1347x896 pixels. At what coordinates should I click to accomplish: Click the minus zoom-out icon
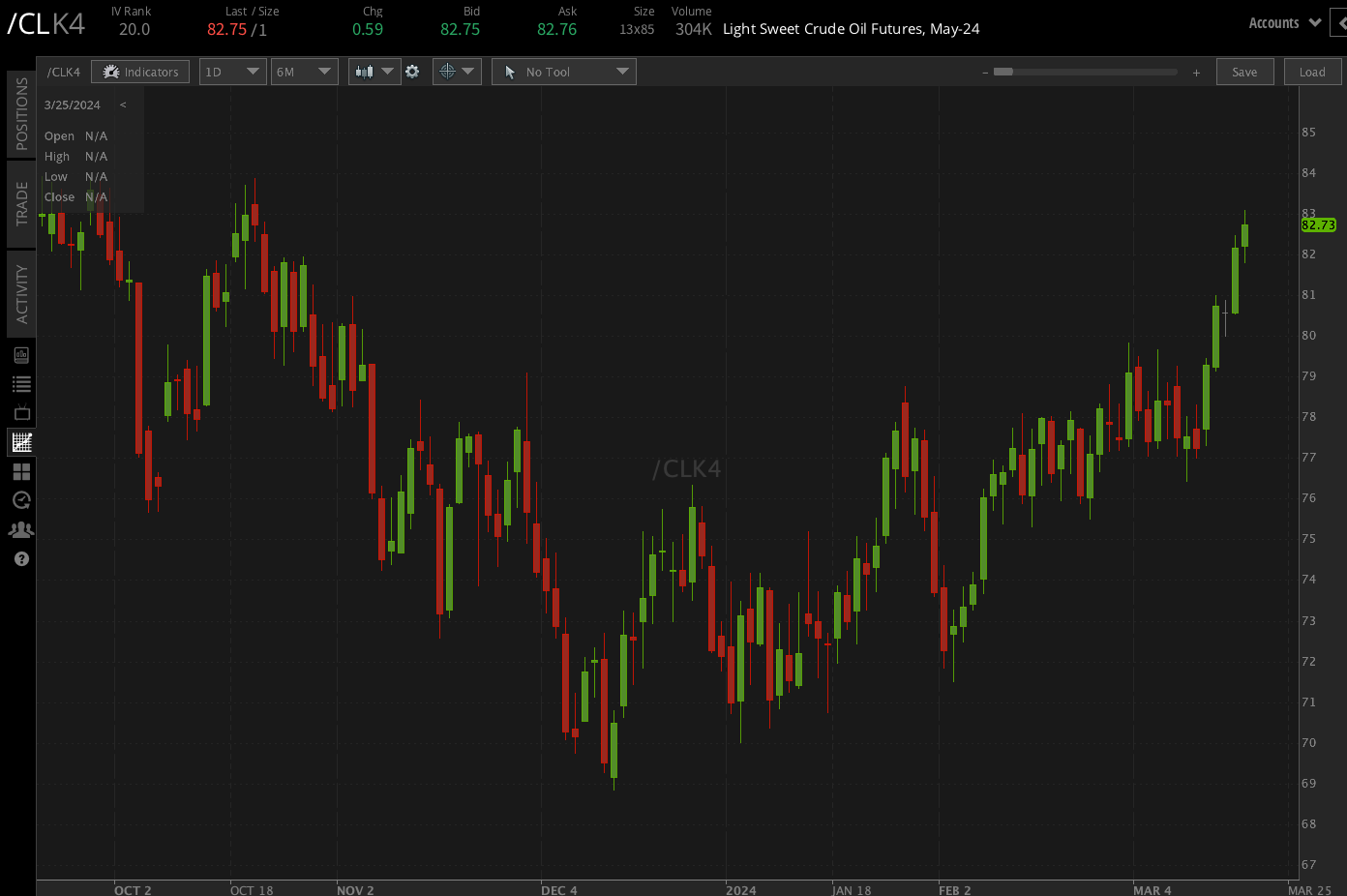(985, 73)
